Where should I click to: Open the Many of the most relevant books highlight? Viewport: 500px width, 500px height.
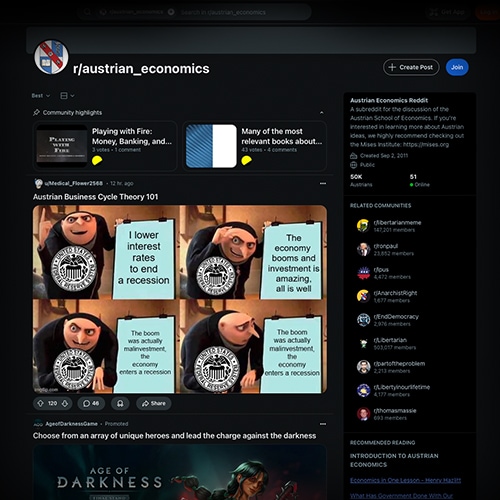tap(254, 146)
